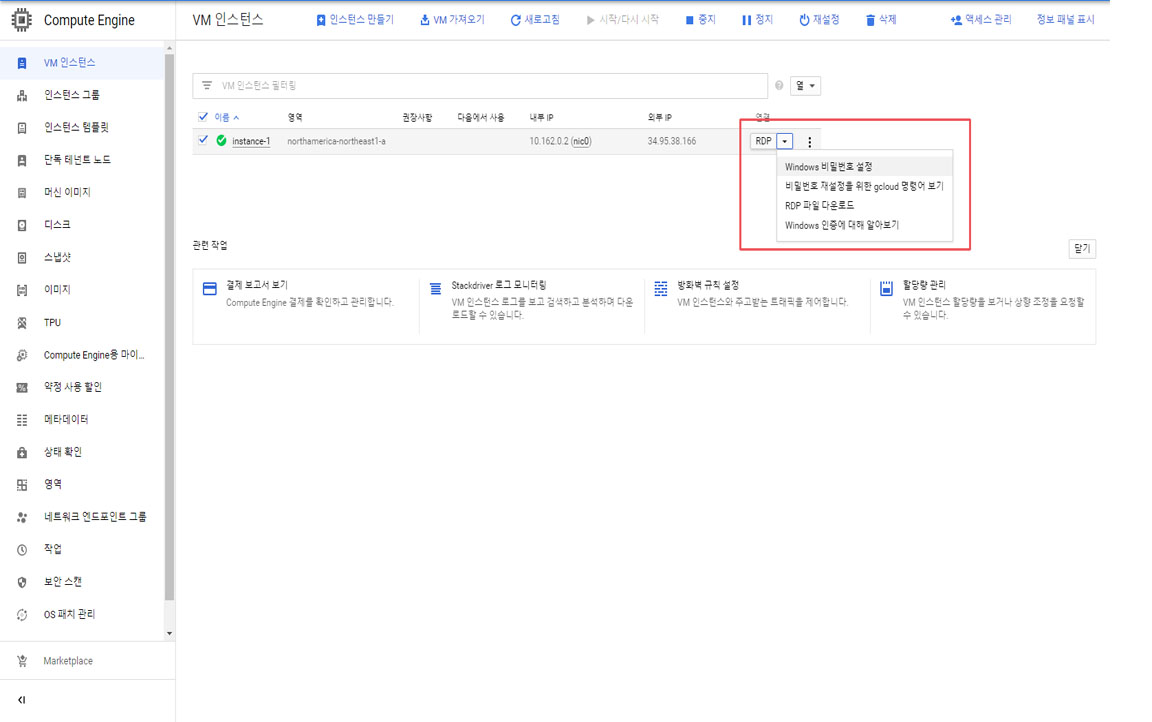
Task: Click VM 가져오기 in the toolbar
Action: tap(452, 20)
